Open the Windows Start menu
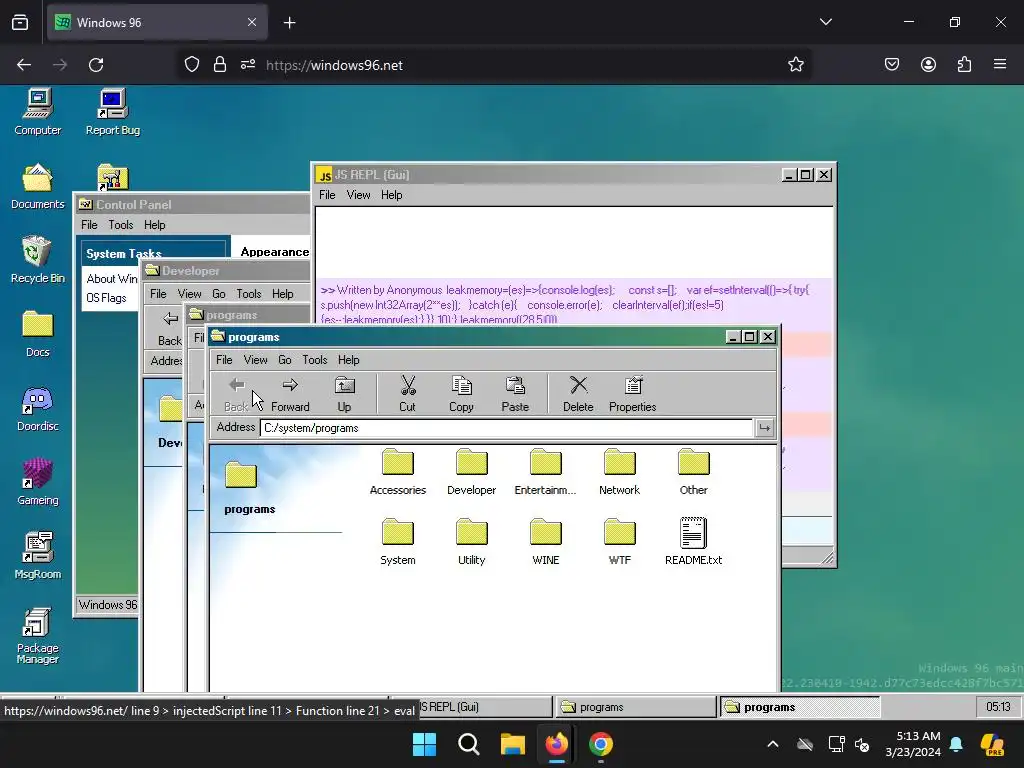The height and width of the screenshot is (768, 1024). 424,744
